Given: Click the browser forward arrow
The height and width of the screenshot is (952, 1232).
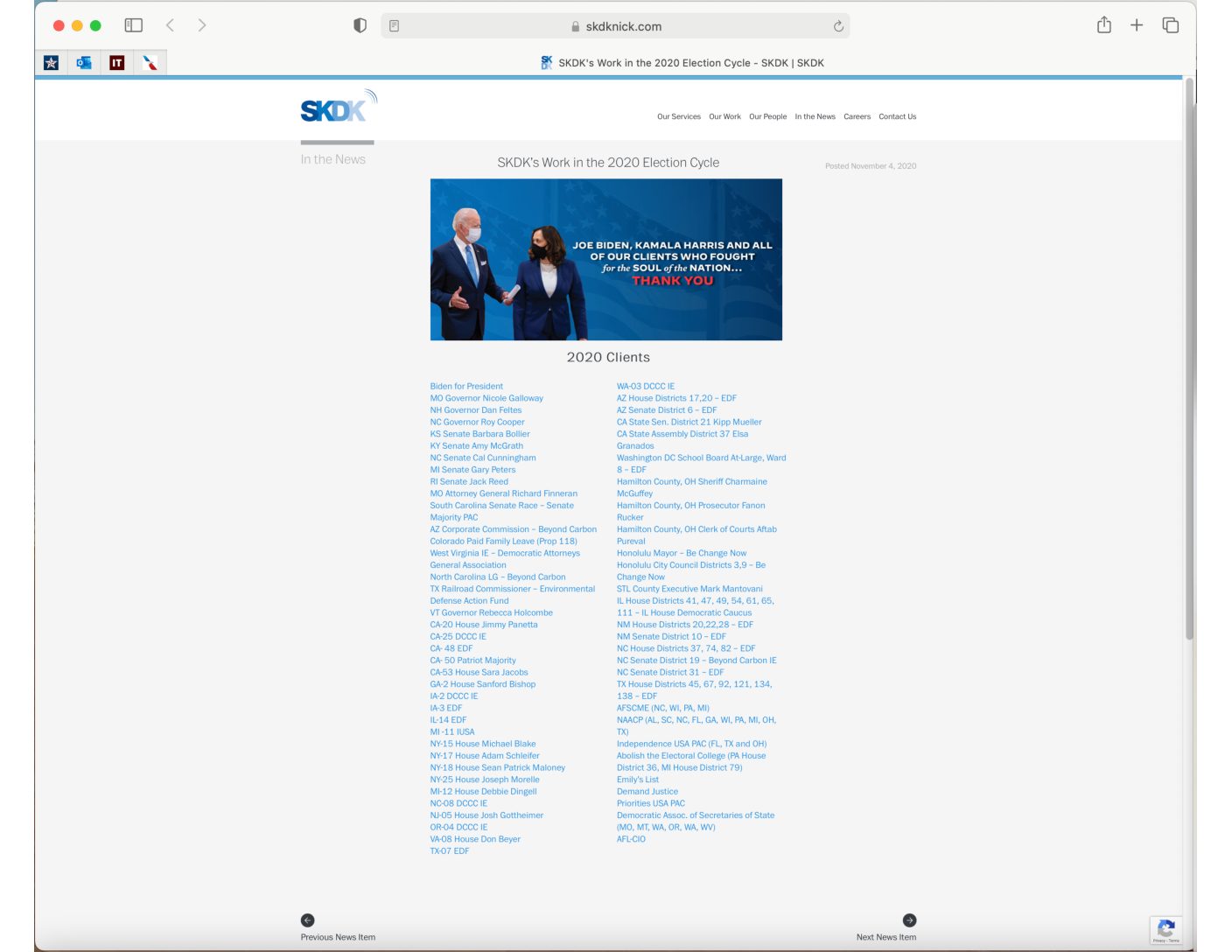Looking at the screenshot, I should click(202, 25).
